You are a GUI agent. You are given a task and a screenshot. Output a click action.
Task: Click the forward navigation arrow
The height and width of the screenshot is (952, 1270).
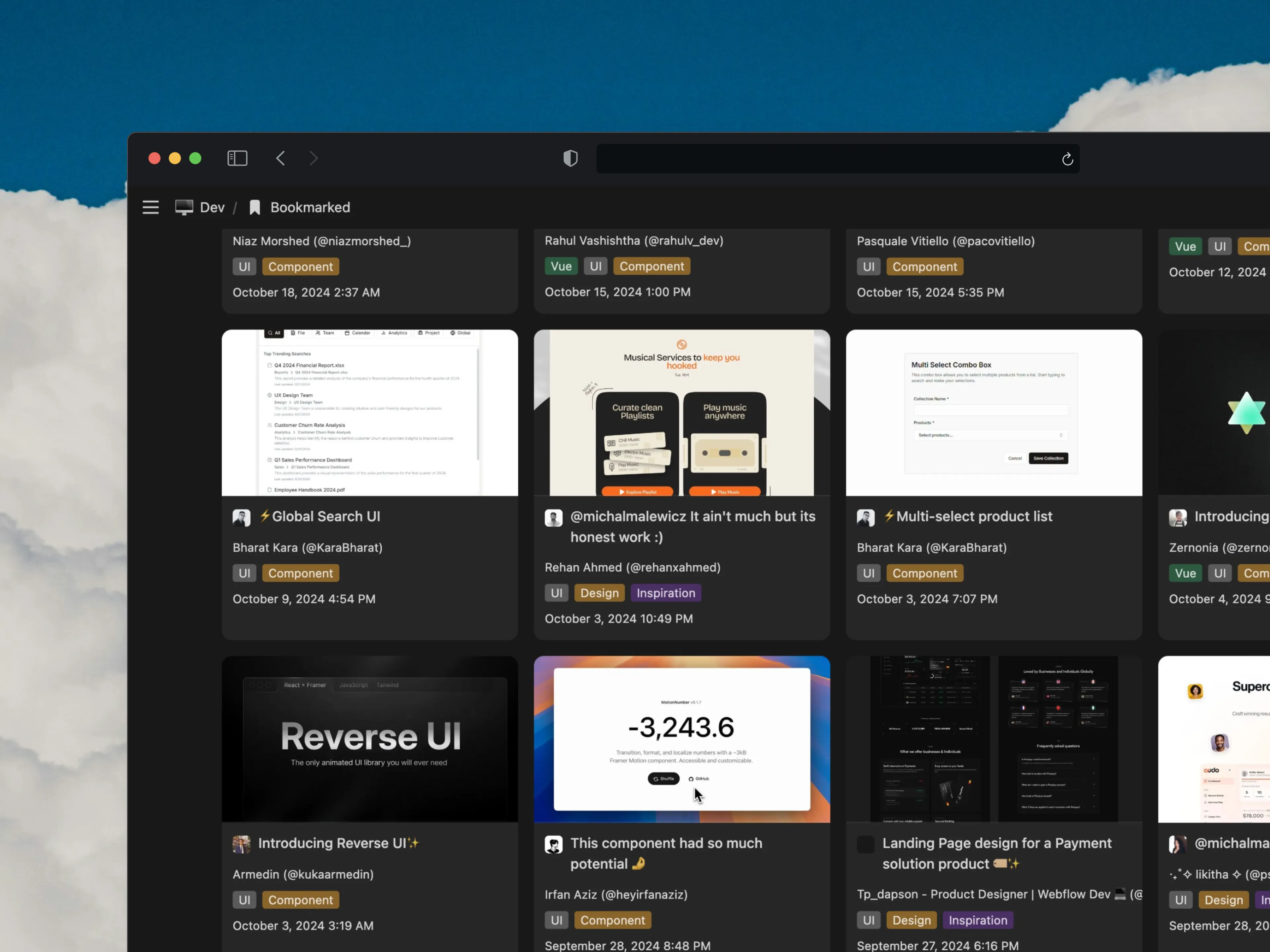(x=314, y=158)
